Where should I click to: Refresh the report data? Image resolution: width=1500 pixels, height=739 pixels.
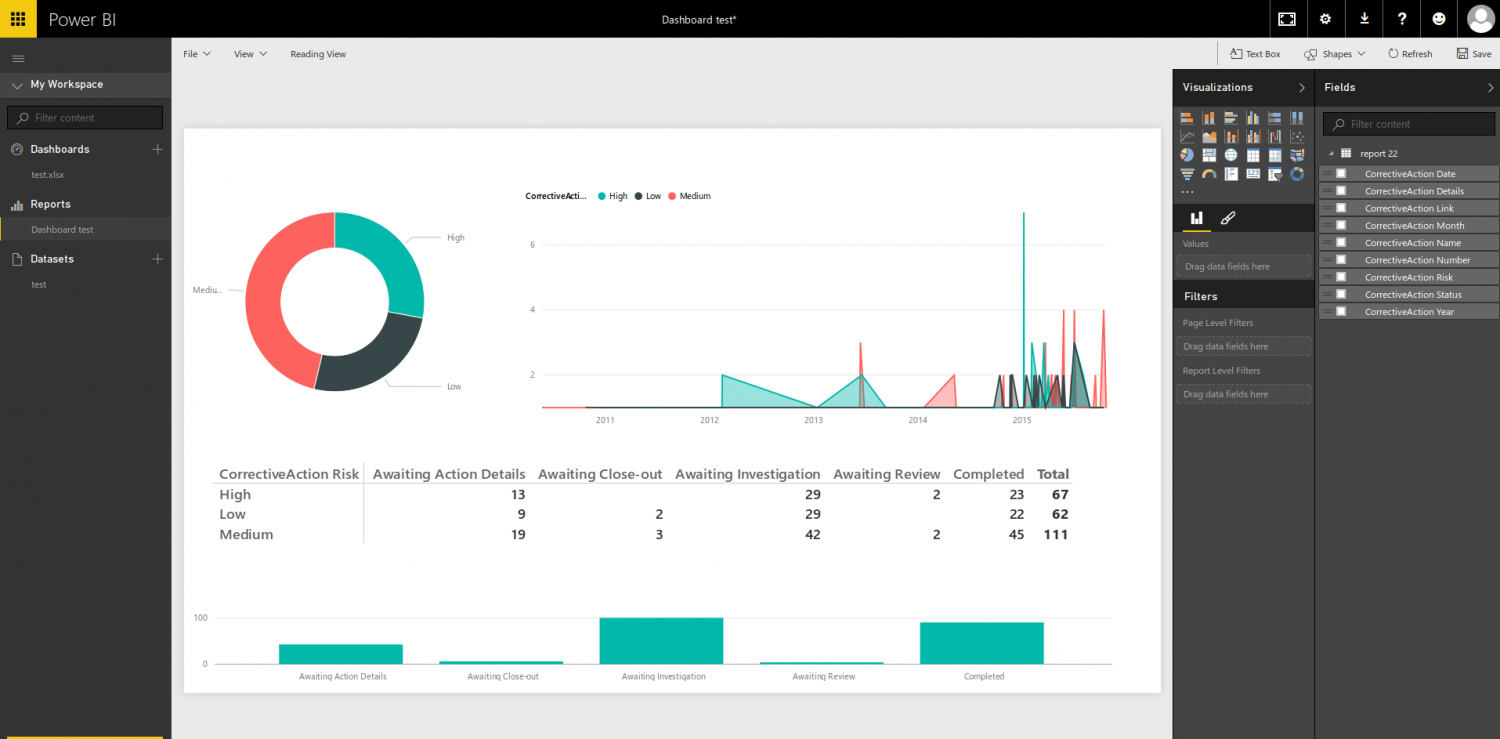1410,53
